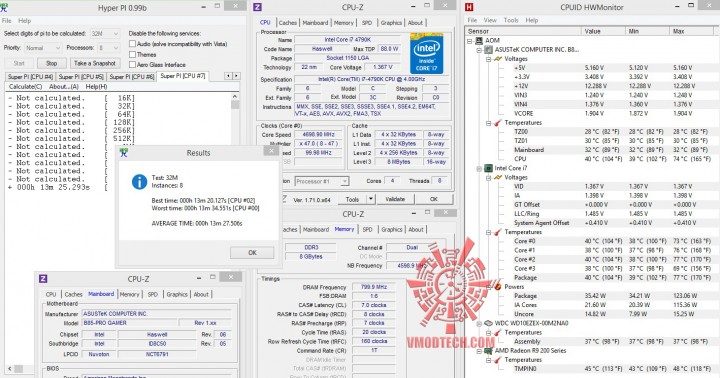Image resolution: width=720 pixels, height=378 pixels.
Task: Open the SPD tab in Mainboard CPU-Z window
Action: pos(152,294)
